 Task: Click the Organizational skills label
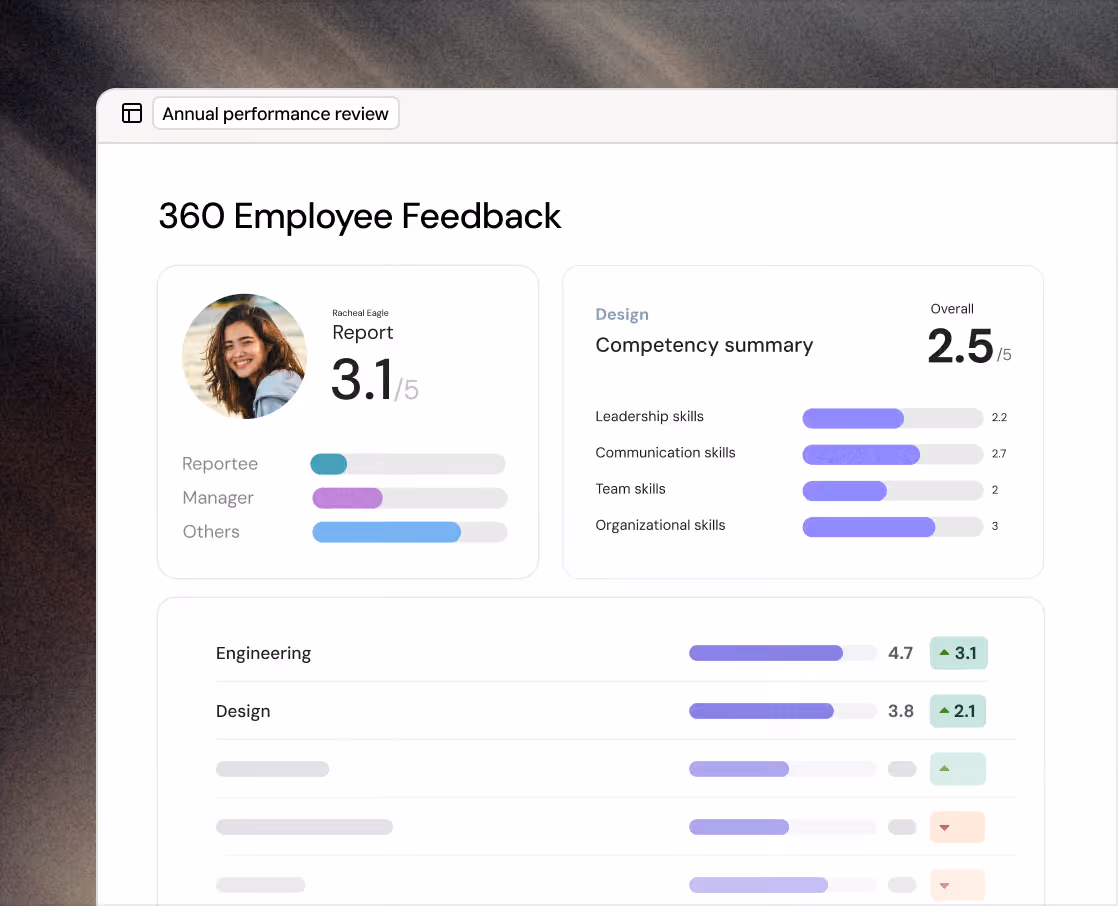pos(660,525)
